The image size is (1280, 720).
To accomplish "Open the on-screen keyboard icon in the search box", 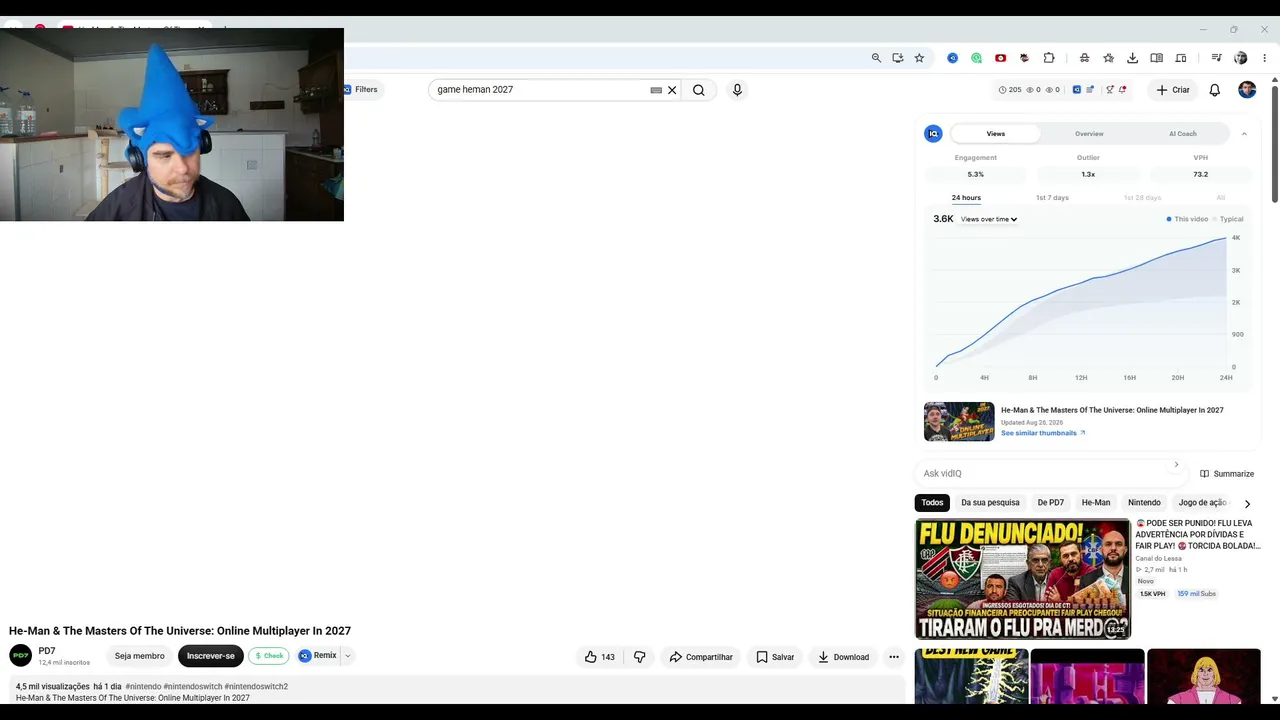I will [x=656, y=90].
